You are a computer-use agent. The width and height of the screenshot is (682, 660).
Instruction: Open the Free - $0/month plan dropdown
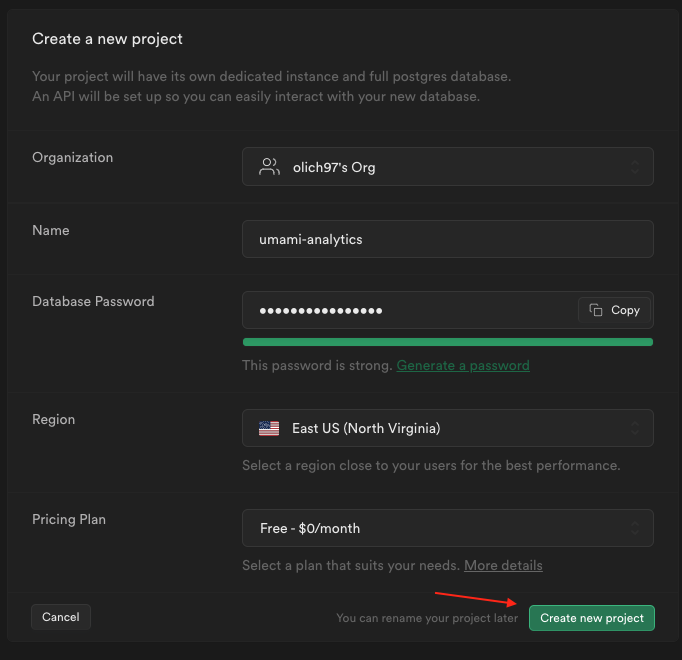click(447, 528)
